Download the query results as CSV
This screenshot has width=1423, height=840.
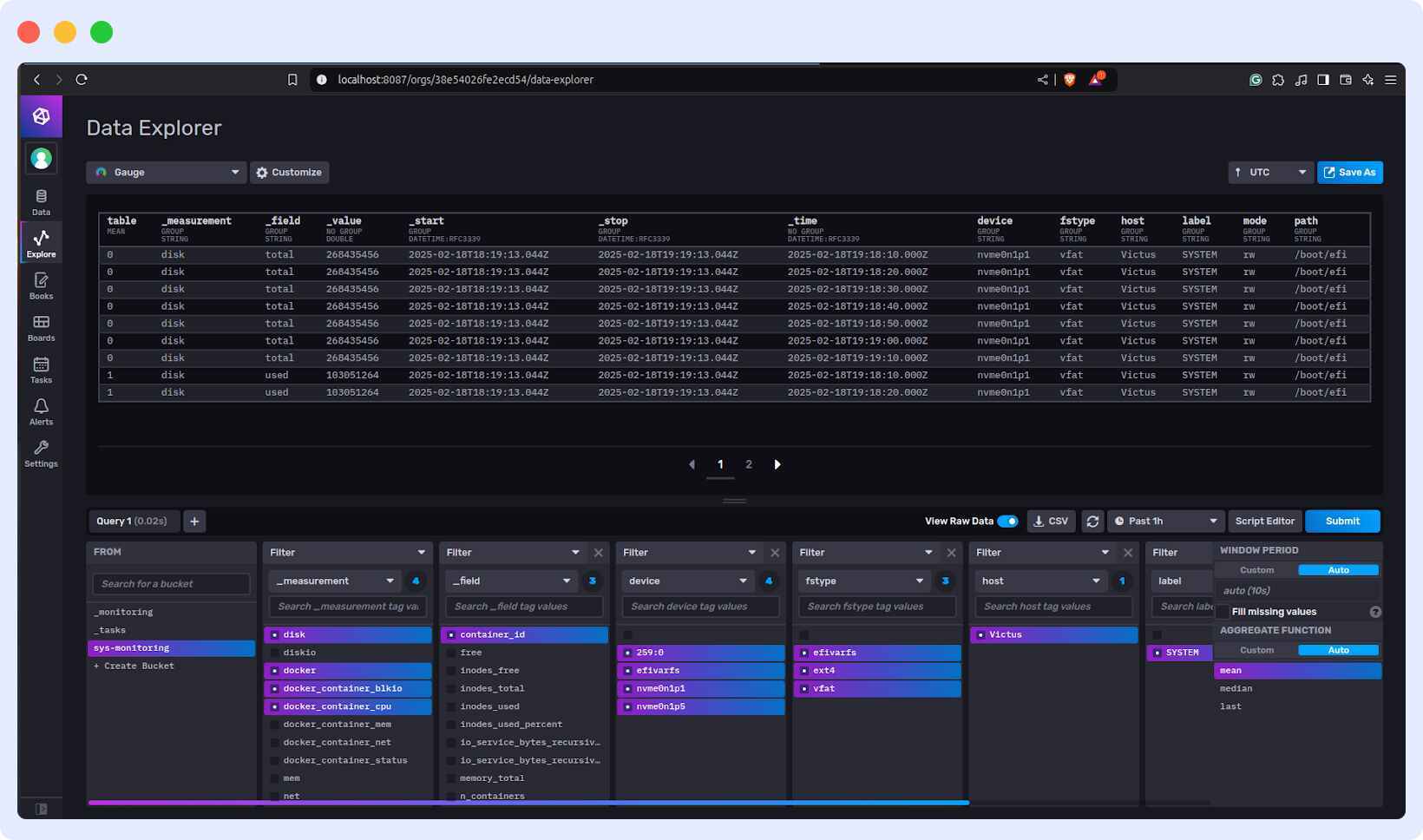pos(1051,521)
